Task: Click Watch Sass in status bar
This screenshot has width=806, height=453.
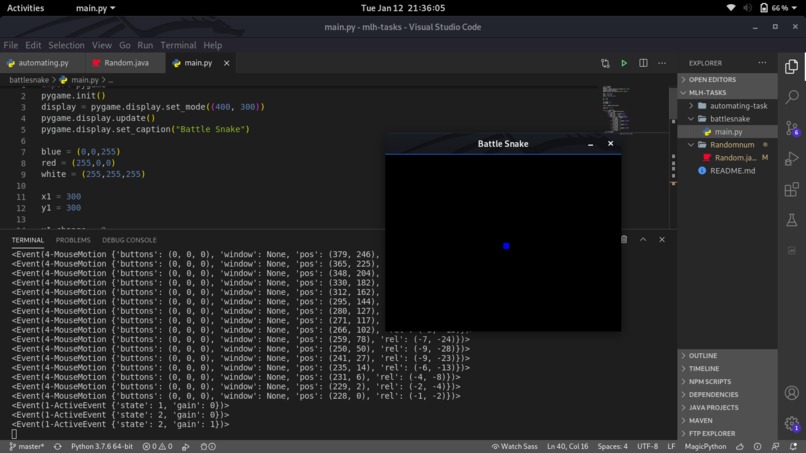Action: [x=515, y=446]
